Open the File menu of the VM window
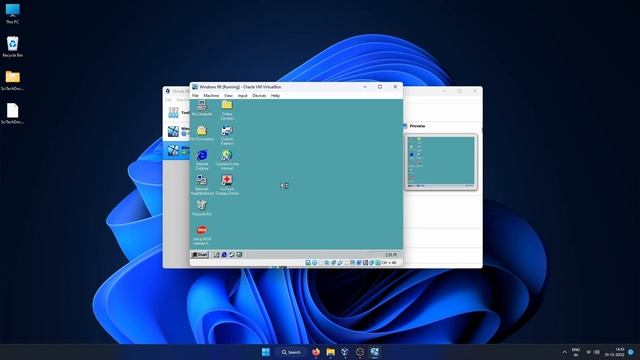Screen dimensions: 640x360 tap(195, 96)
